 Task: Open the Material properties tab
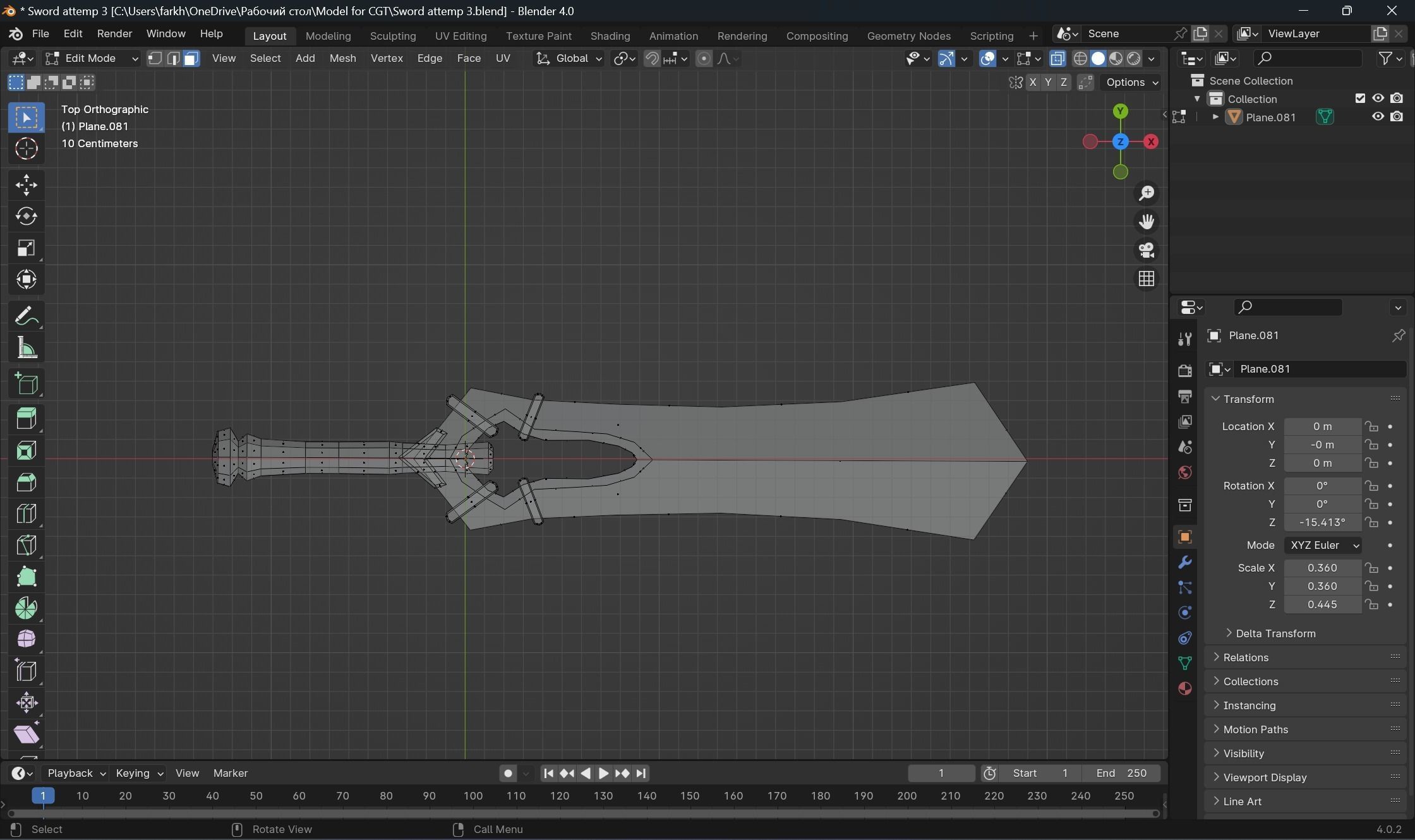pos(1184,688)
